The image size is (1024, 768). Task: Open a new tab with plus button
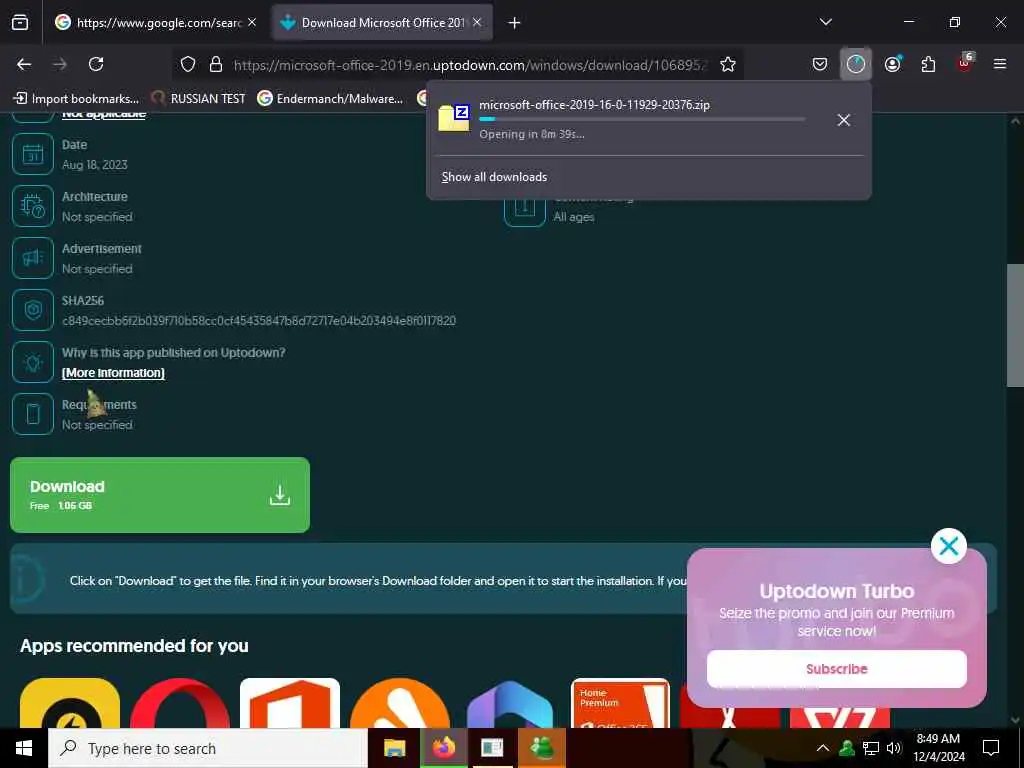pos(515,23)
